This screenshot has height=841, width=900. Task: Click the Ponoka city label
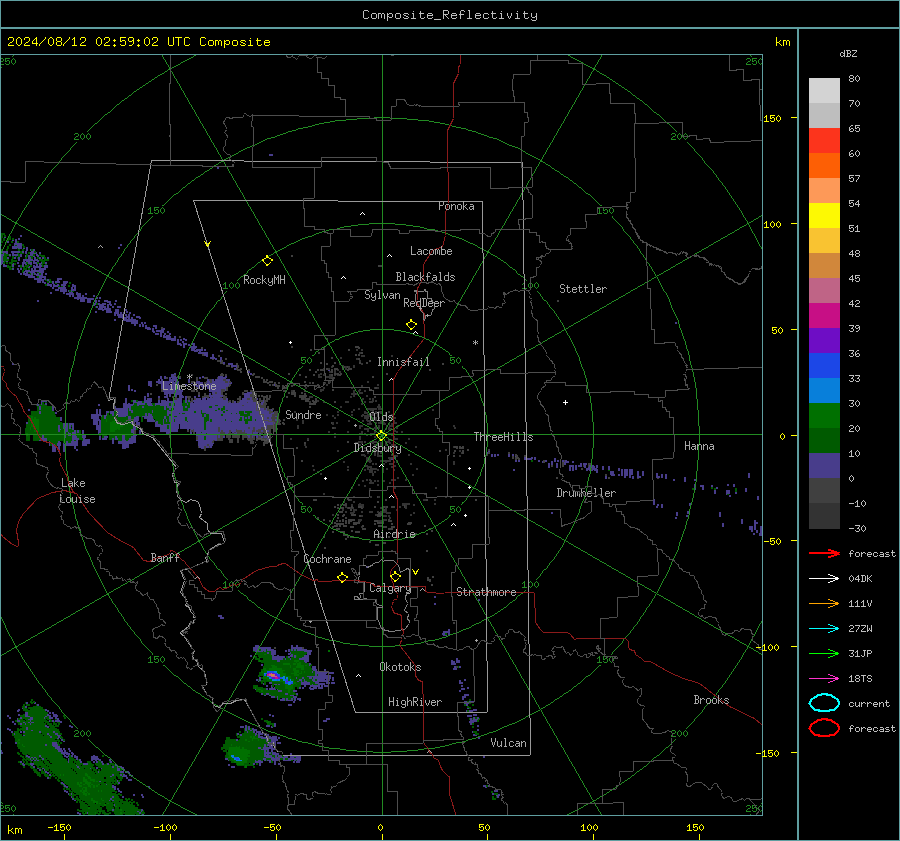[456, 206]
